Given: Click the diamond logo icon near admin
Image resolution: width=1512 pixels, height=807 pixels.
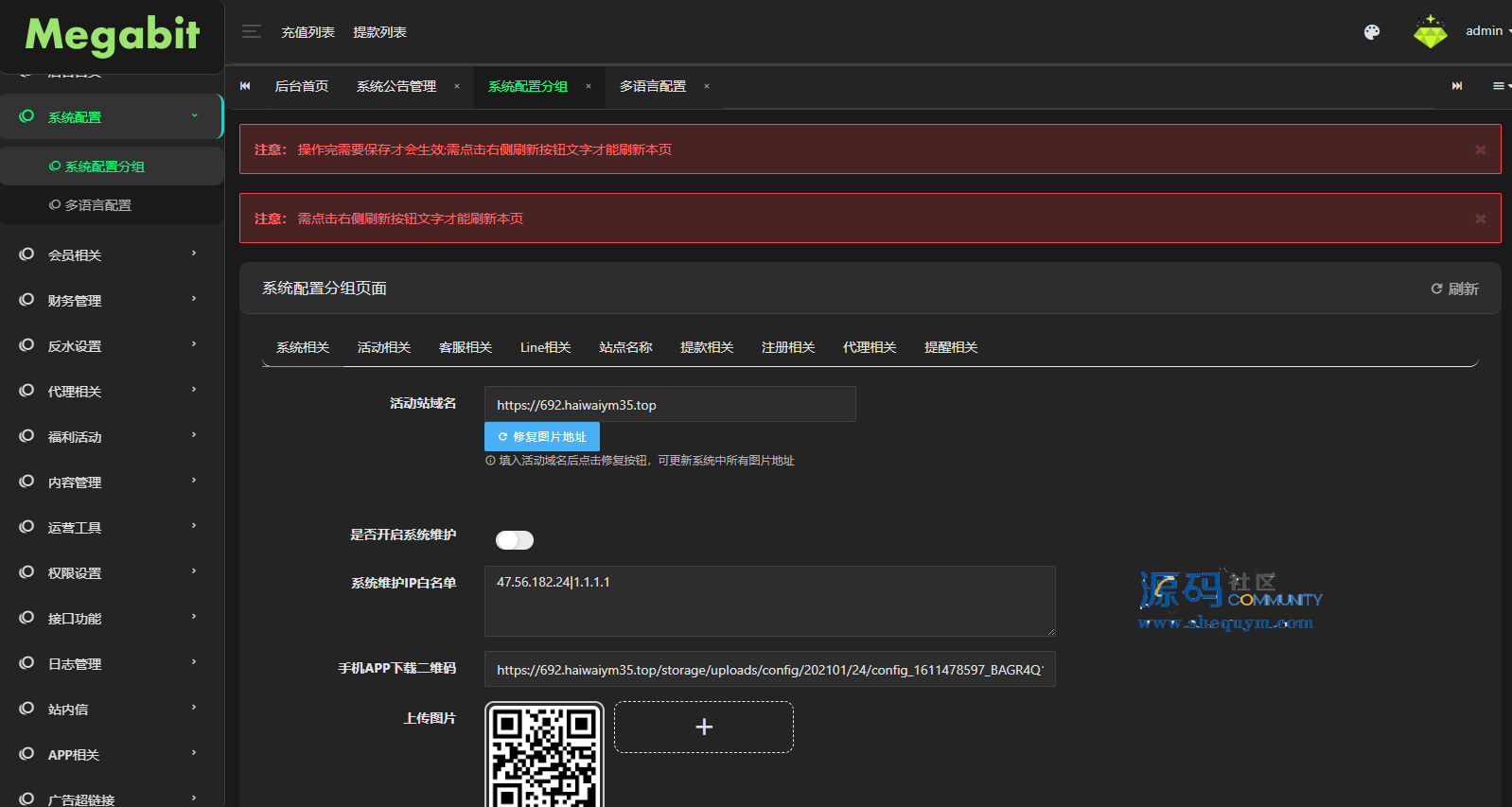Looking at the screenshot, I should pos(1430,32).
